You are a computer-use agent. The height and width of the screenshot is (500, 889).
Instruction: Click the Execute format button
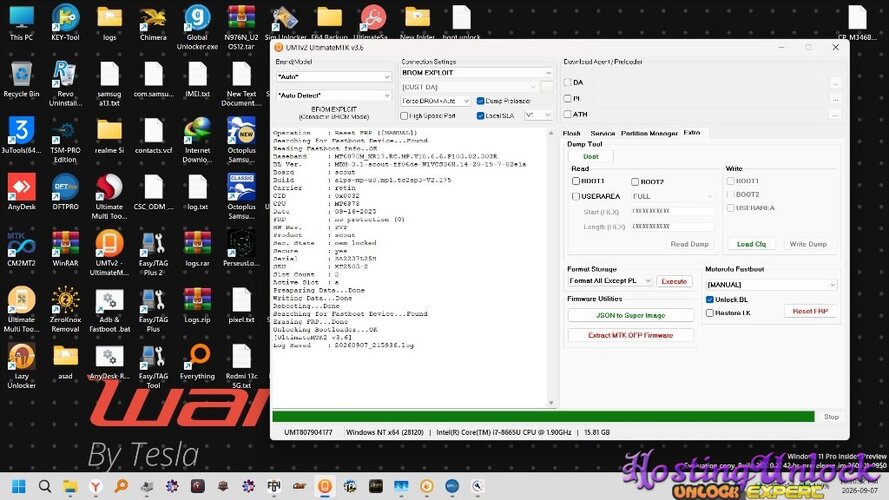pos(674,281)
